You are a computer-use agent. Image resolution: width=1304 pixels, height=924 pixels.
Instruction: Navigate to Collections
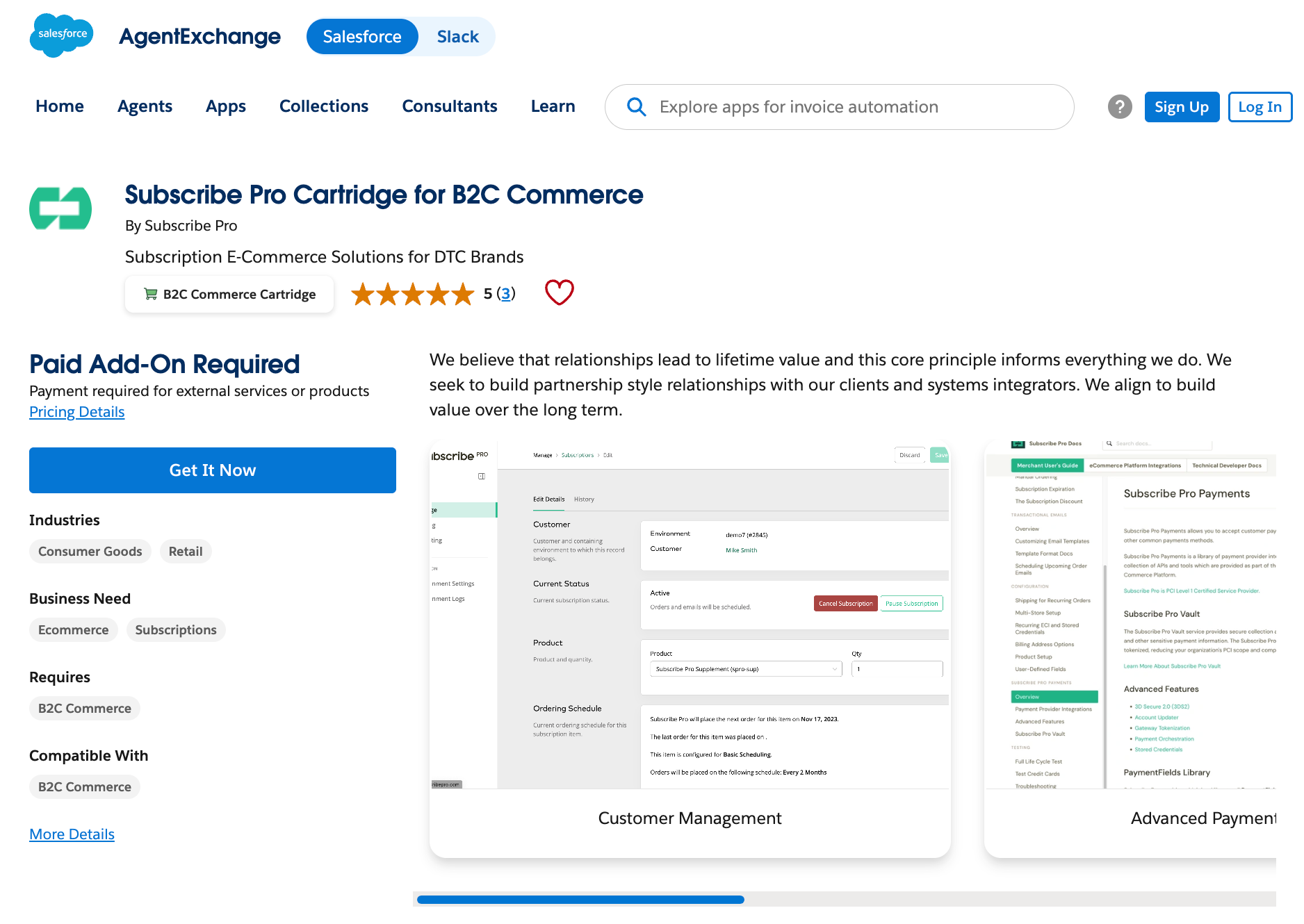324,106
